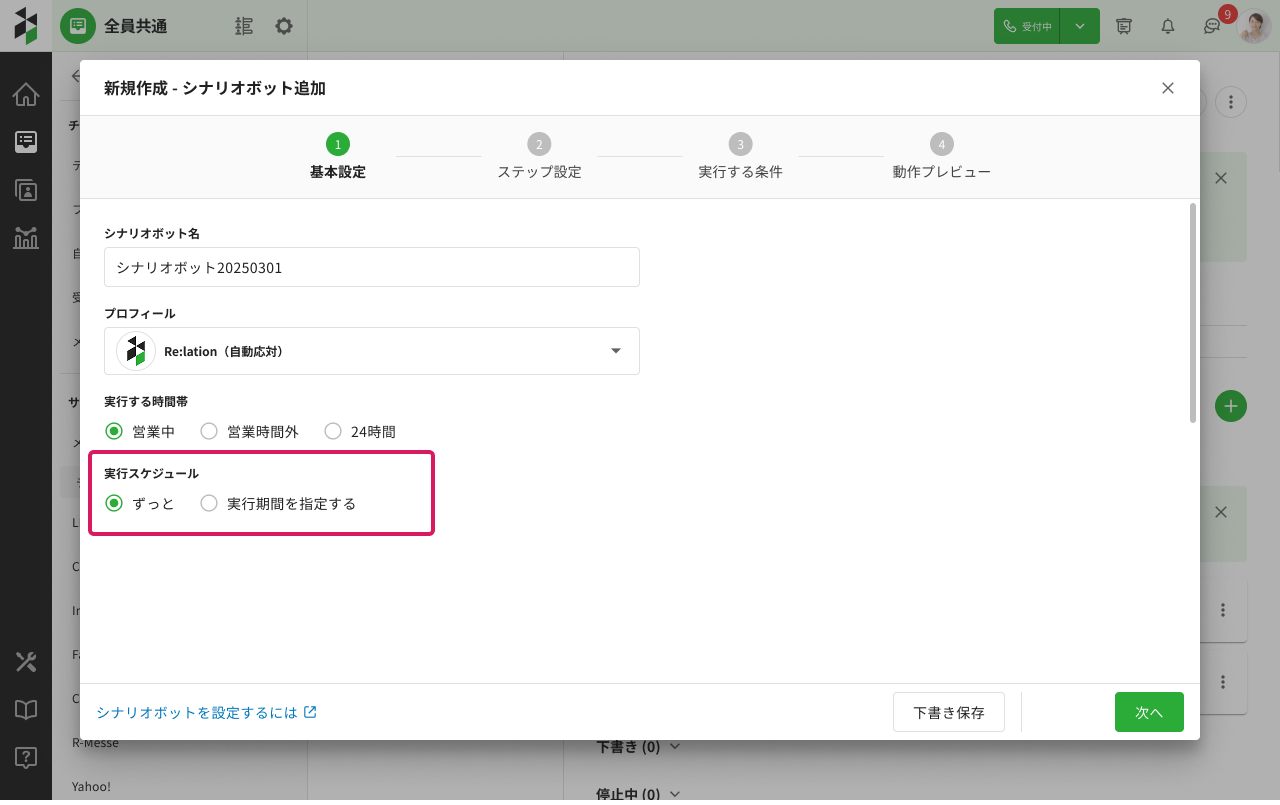Click the dialog's vertical scrollbar

pyautogui.click(x=1192, y=312)
